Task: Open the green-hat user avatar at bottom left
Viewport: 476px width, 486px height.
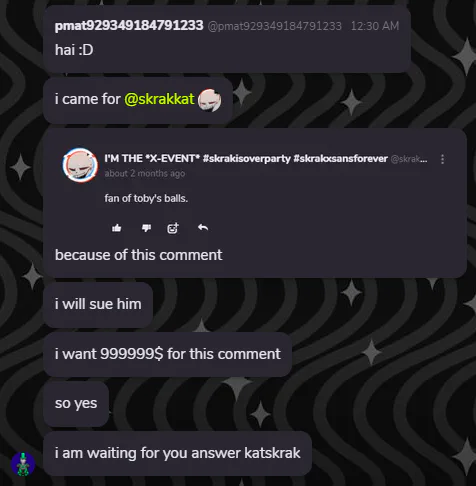Action: coord(23,464)
